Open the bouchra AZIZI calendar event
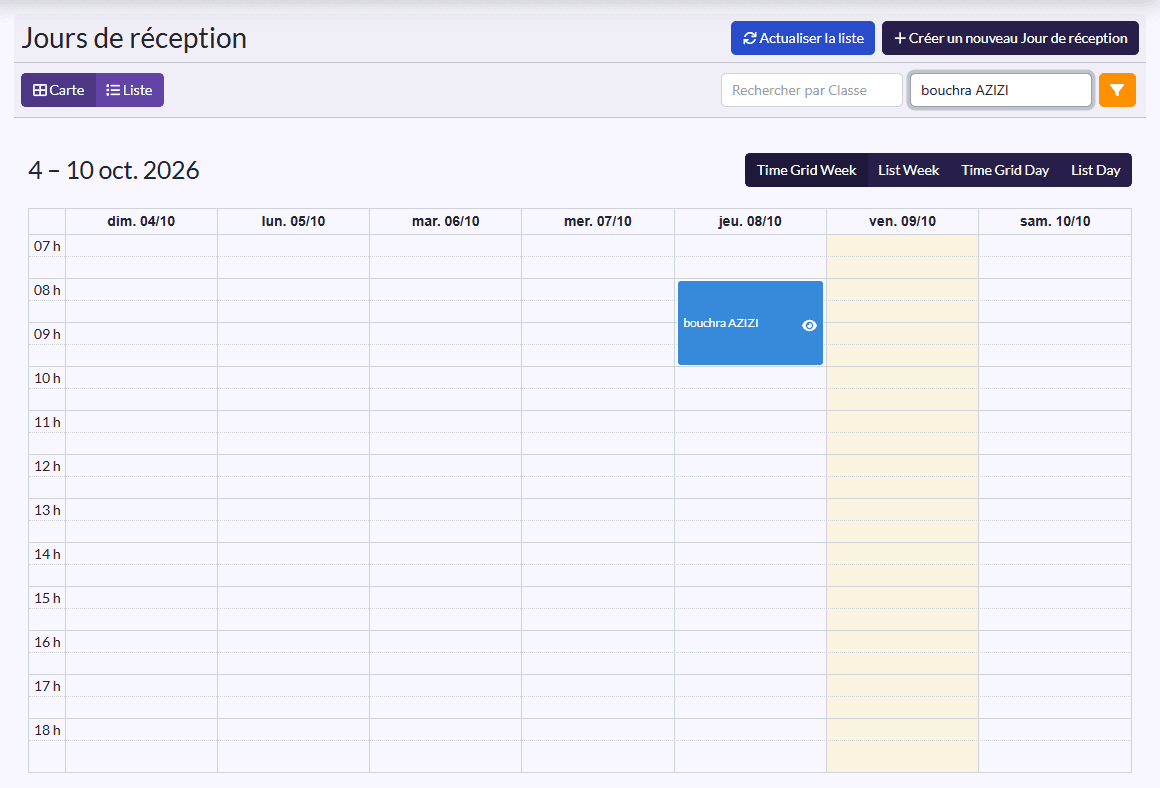Image resolution: width=1160 pixels, height=788 pixels. (750, 323)
